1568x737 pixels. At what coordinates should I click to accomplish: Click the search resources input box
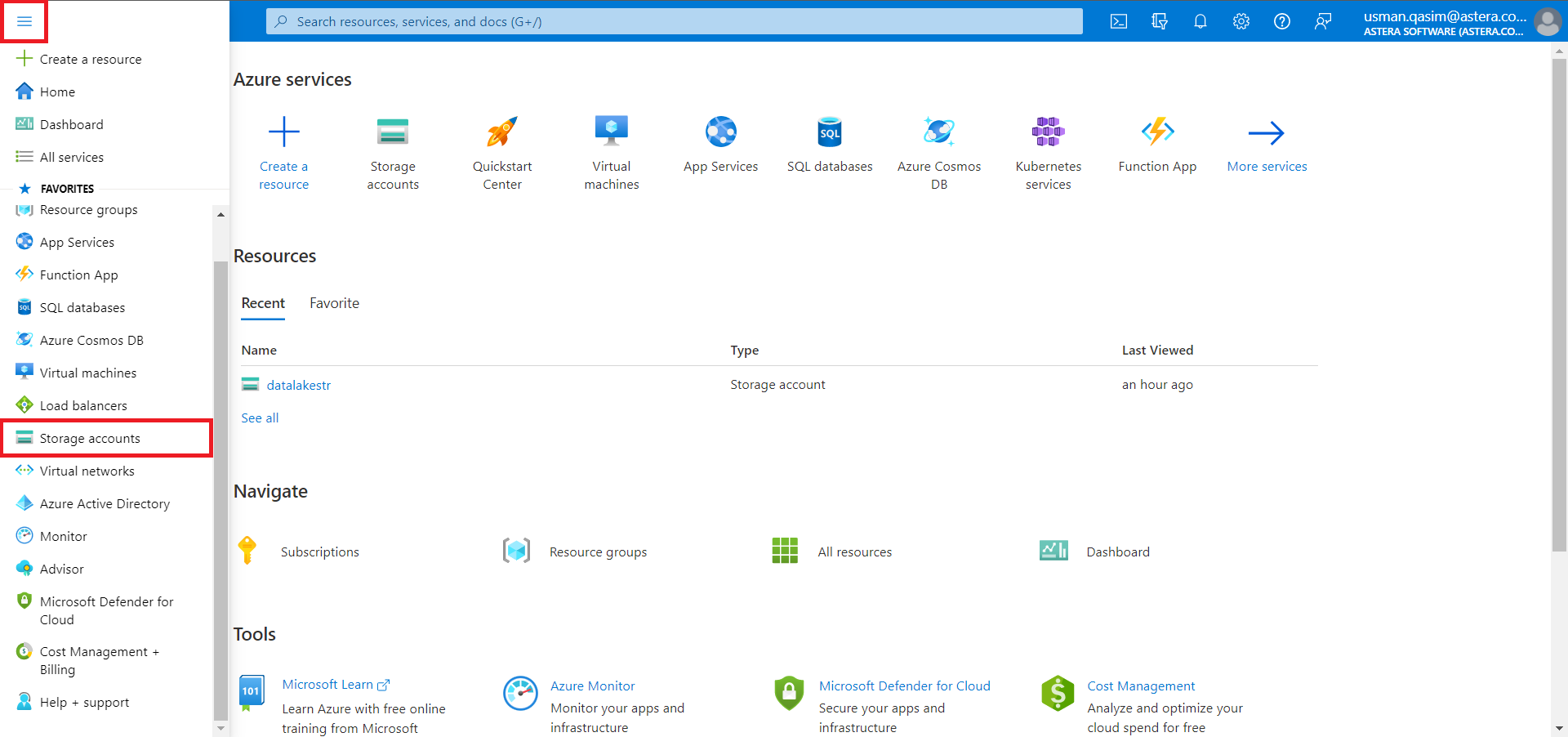tap(674, 21)
